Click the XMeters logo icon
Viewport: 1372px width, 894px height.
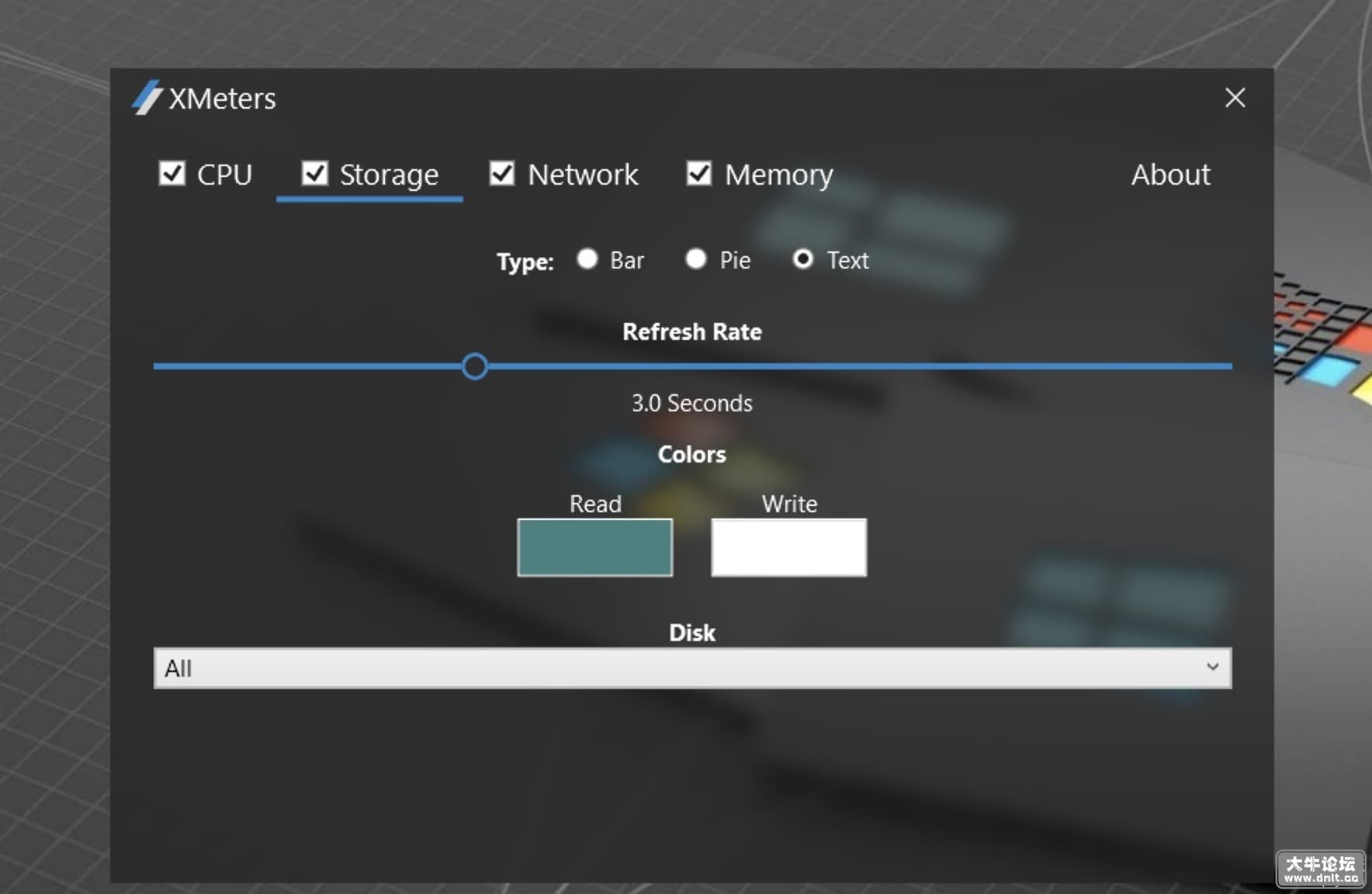147,98
